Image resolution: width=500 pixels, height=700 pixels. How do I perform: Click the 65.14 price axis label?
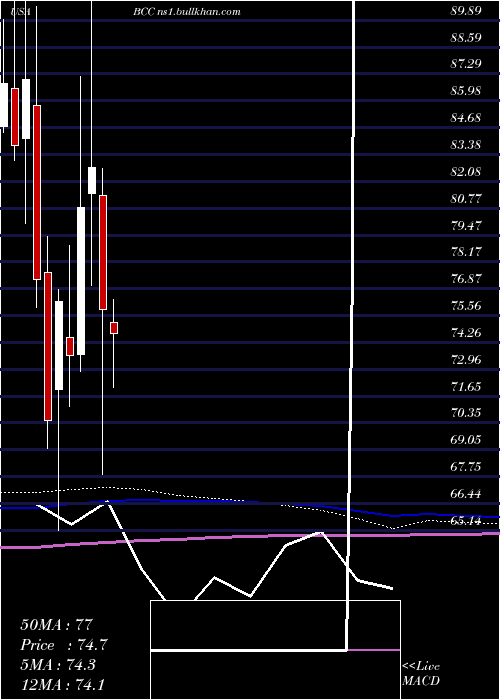(466, 521)
